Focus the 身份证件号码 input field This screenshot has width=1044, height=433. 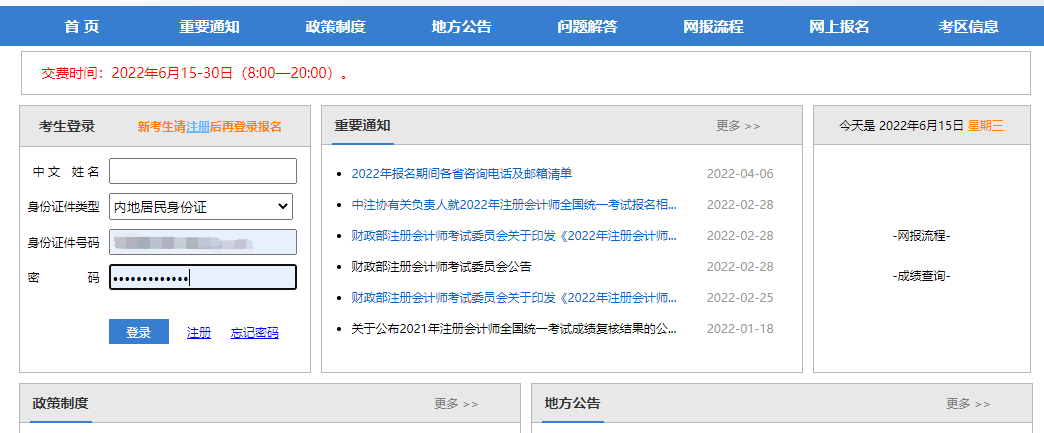203,242
